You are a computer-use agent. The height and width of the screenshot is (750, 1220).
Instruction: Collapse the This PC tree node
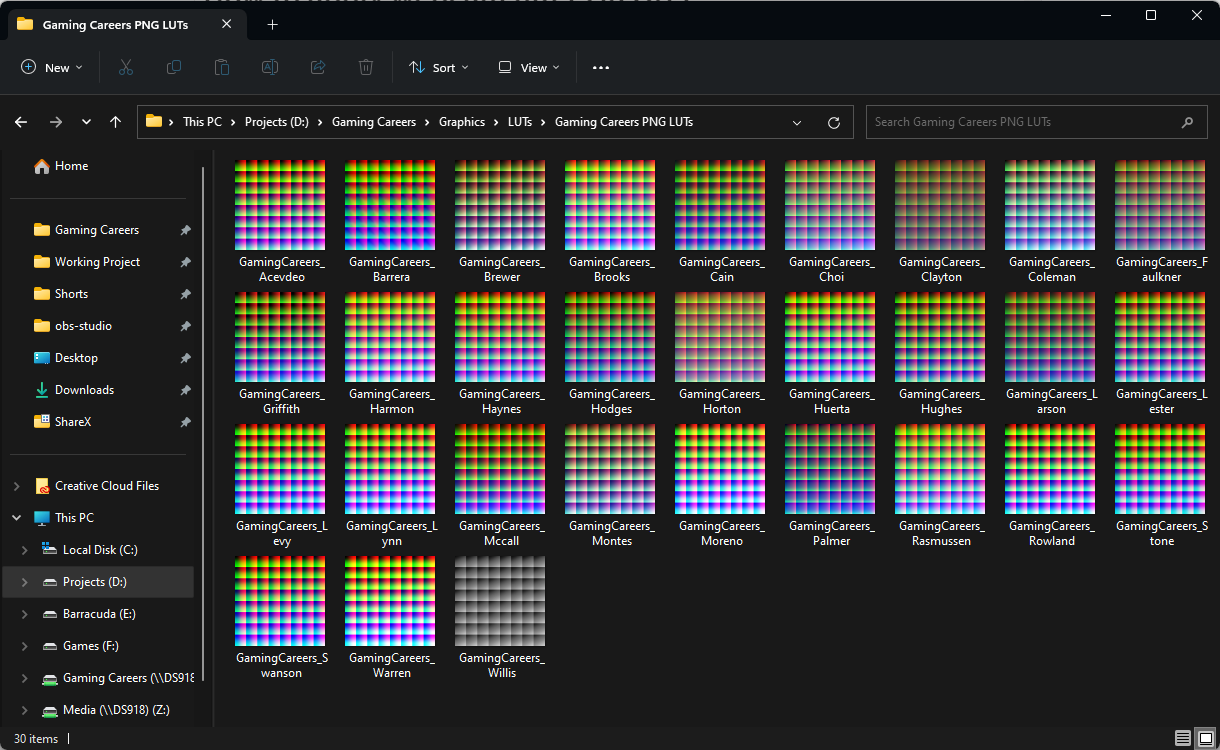(x=16, y=518)
